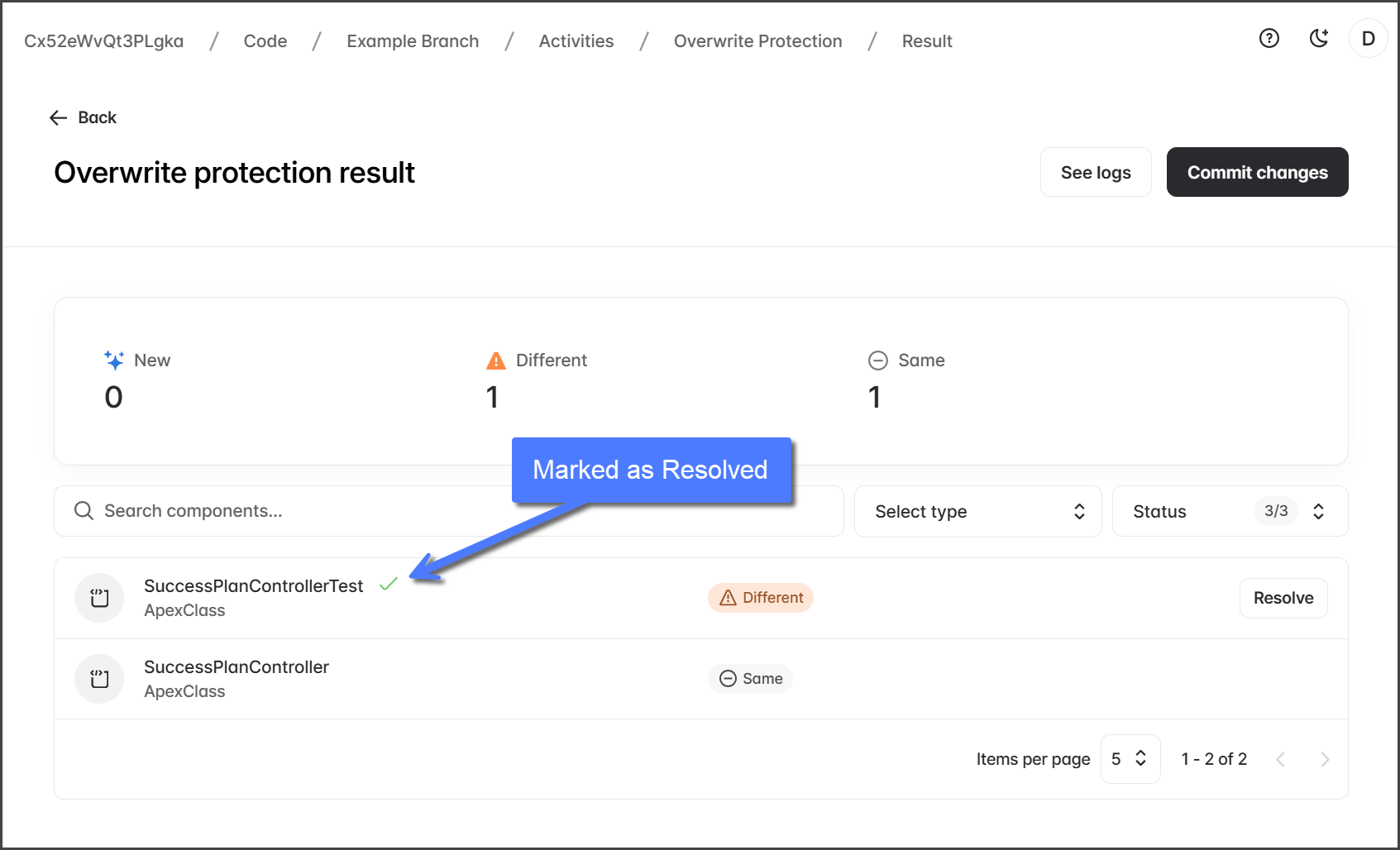Click the back arrow icon

(x=58, y=117)
